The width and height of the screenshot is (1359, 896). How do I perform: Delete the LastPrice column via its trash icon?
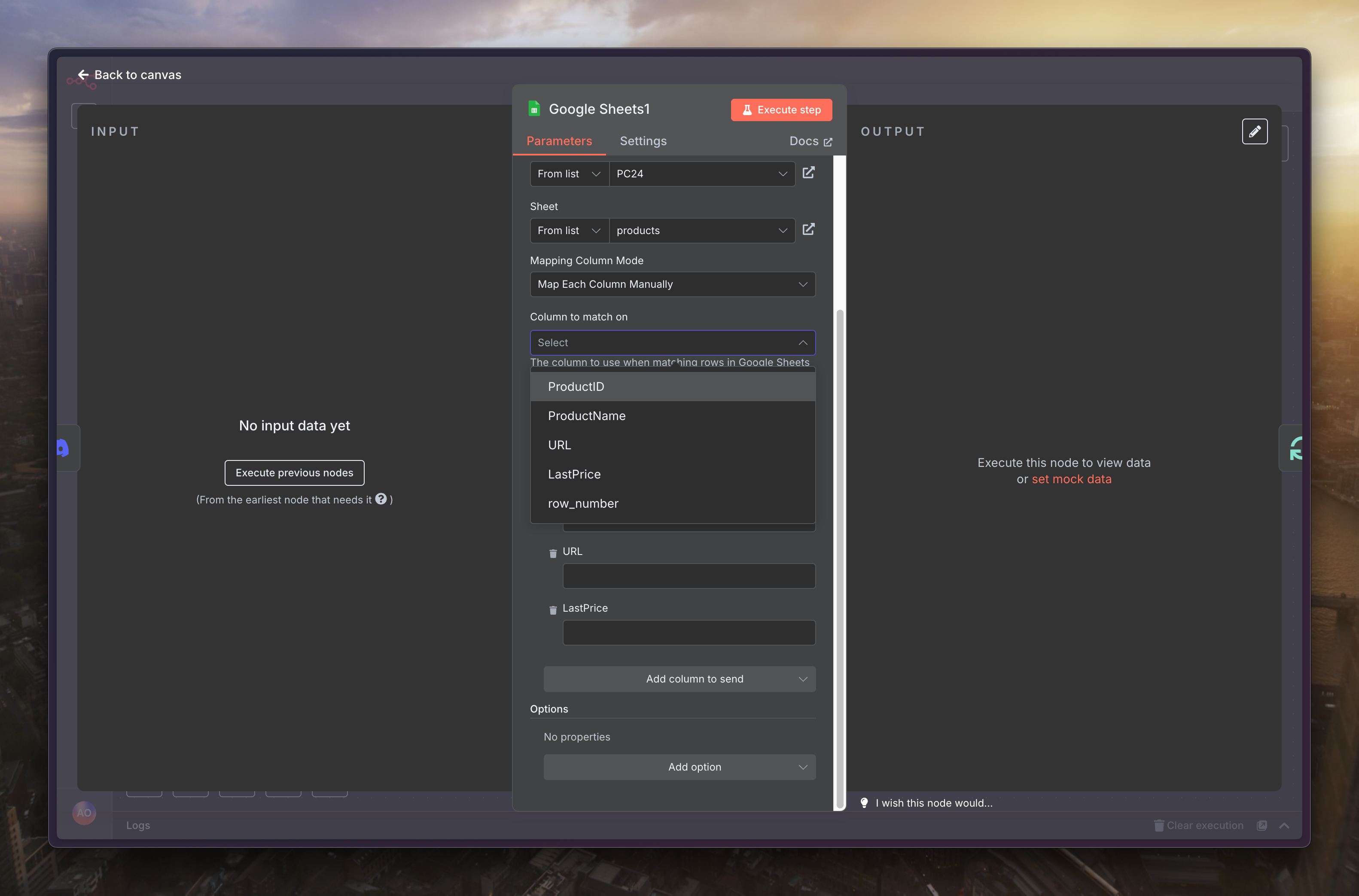552,610
